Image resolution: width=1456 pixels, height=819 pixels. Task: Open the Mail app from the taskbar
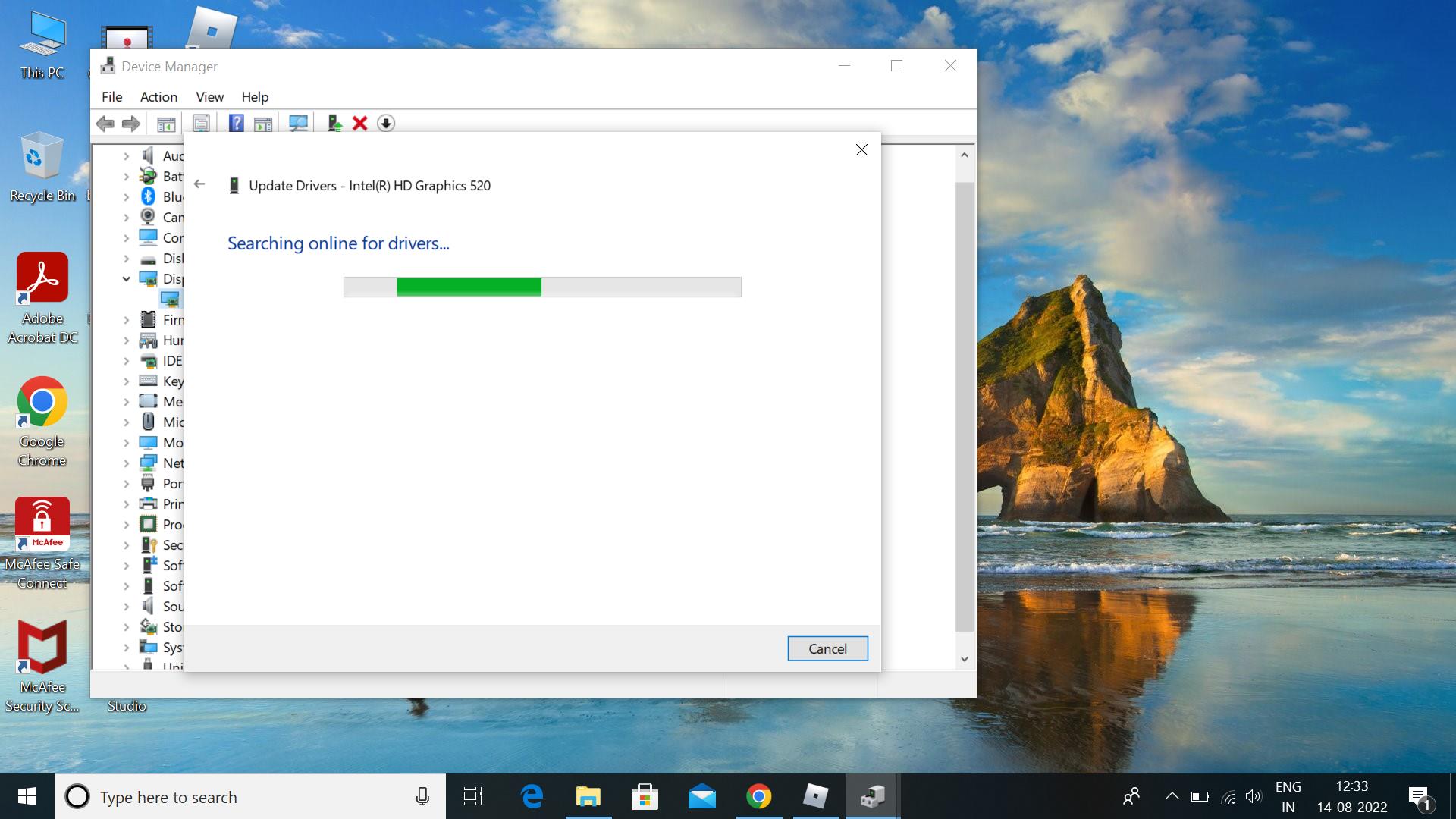coord(702,796)
